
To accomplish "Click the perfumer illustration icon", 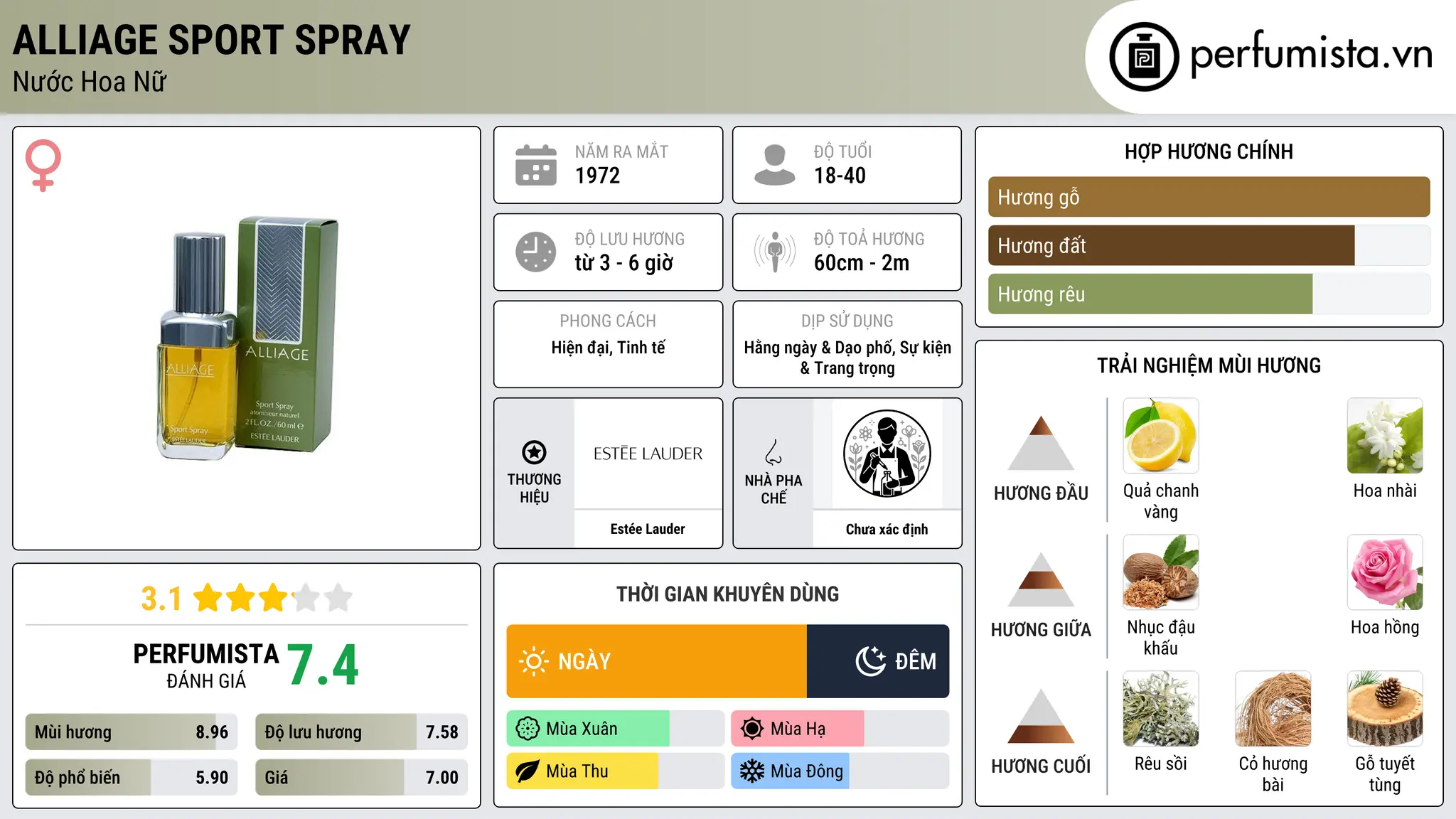I will pyautogui.click(x=887, y=454).
